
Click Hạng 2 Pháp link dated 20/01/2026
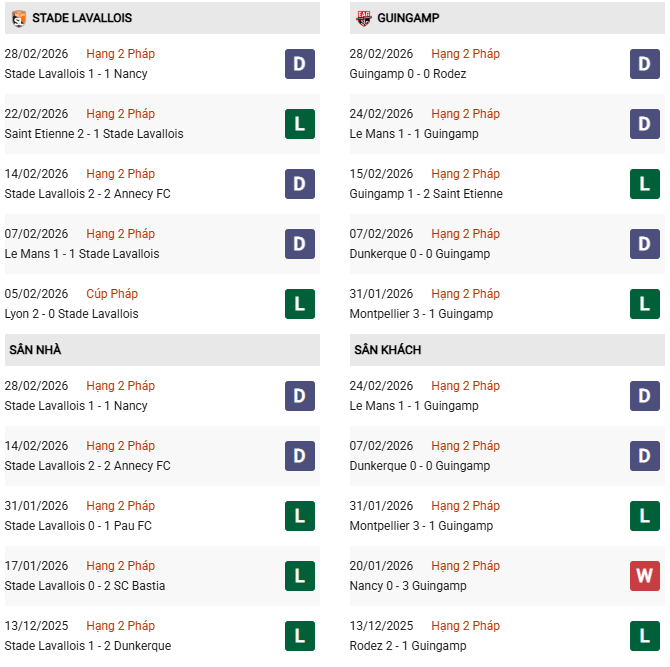click(465, 566)
